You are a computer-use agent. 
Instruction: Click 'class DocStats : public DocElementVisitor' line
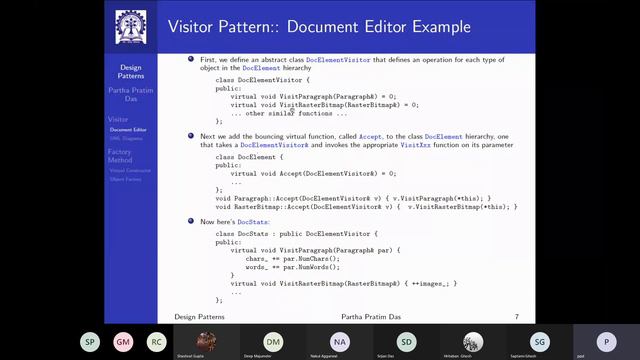pyautogui.click(x=296, y=234)
